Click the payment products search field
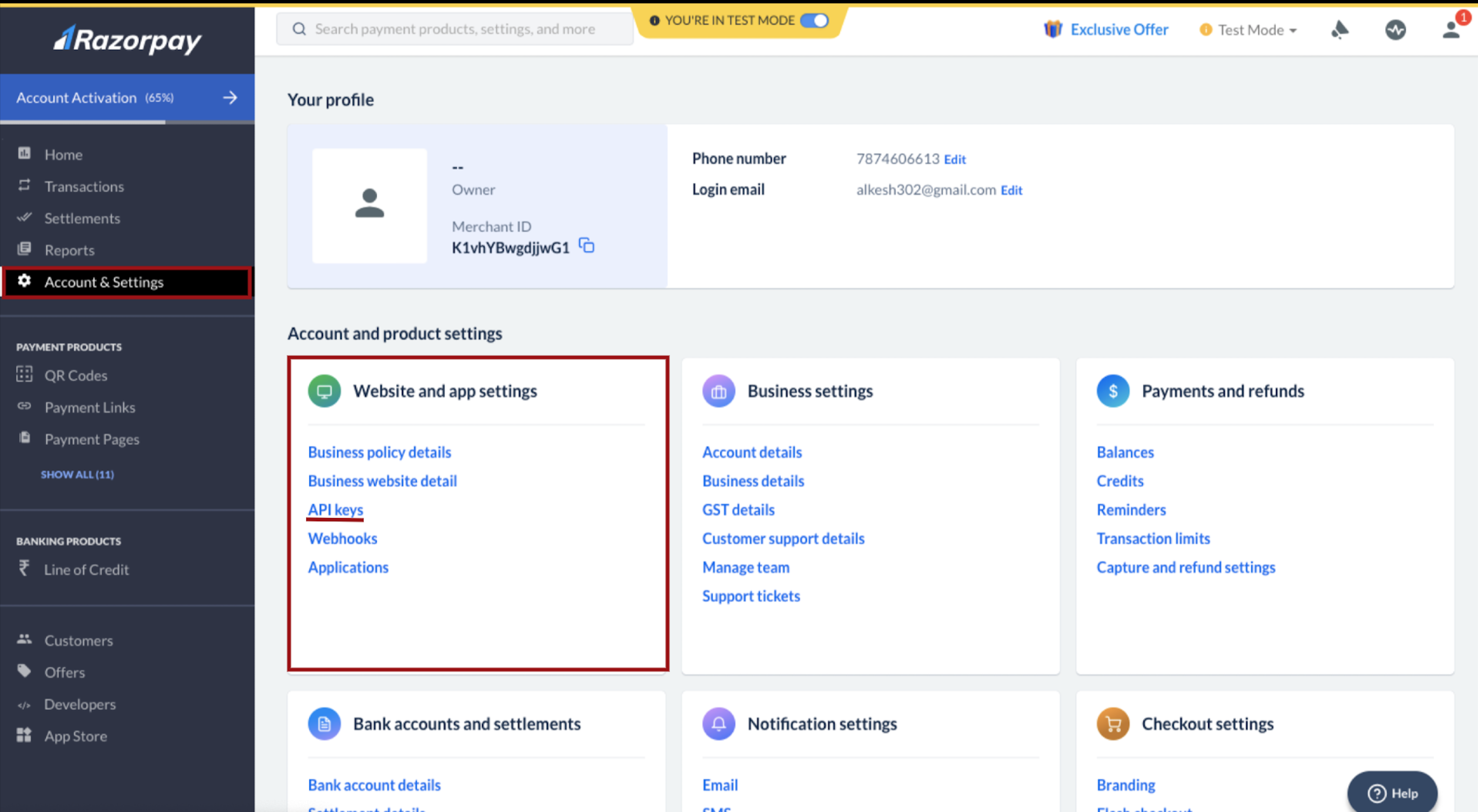The width and height of the screenshot is (1478, 812). click(453, 28)
